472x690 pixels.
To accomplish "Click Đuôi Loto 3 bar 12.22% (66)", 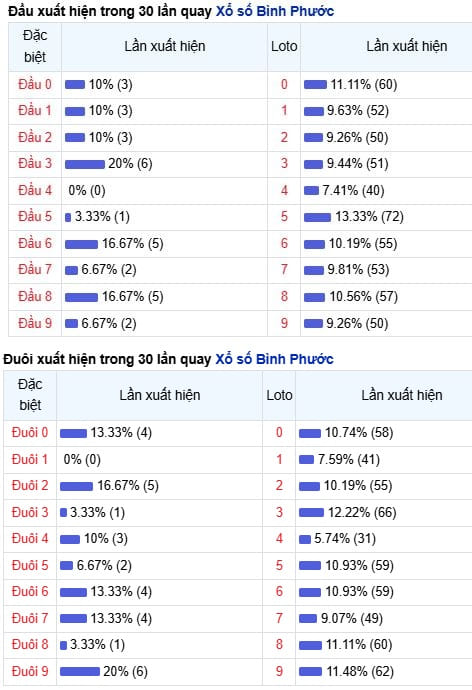I will click(x=311, y=512).
